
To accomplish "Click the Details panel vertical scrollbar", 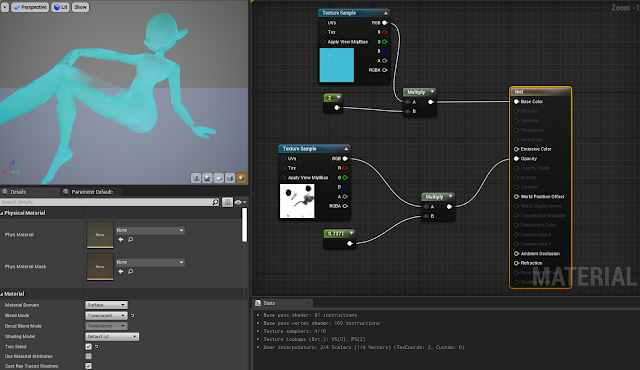I will tap(244, 225).
